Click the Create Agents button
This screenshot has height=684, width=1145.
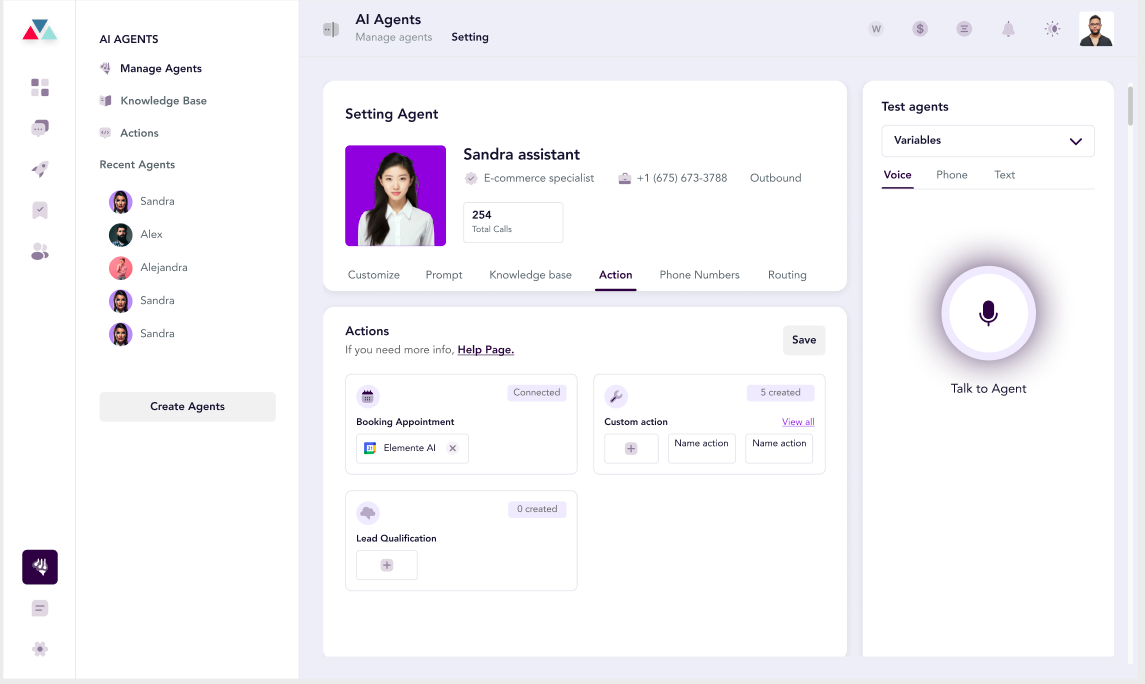click(x=188, y=407)
